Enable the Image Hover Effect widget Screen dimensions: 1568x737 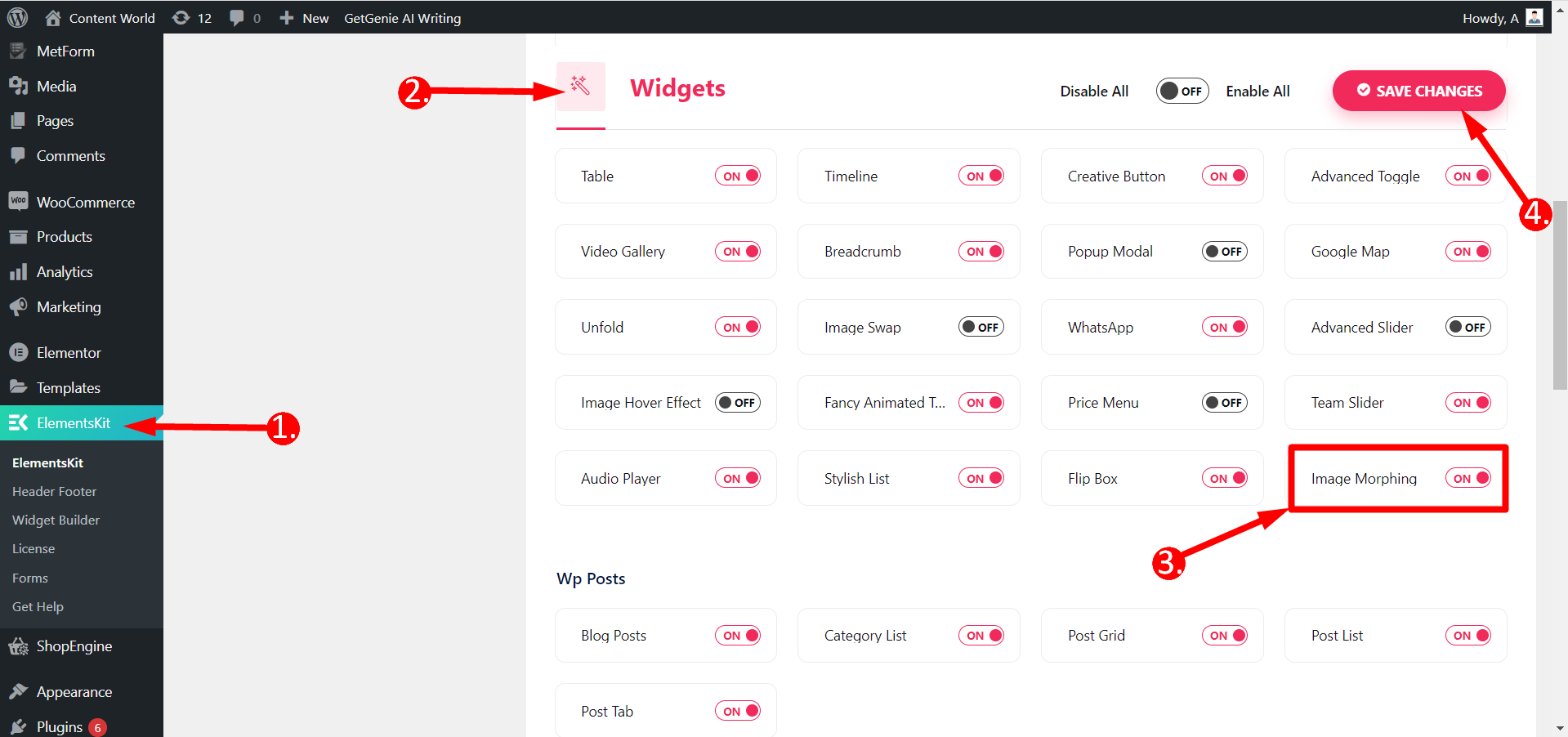tap(738, 402)
